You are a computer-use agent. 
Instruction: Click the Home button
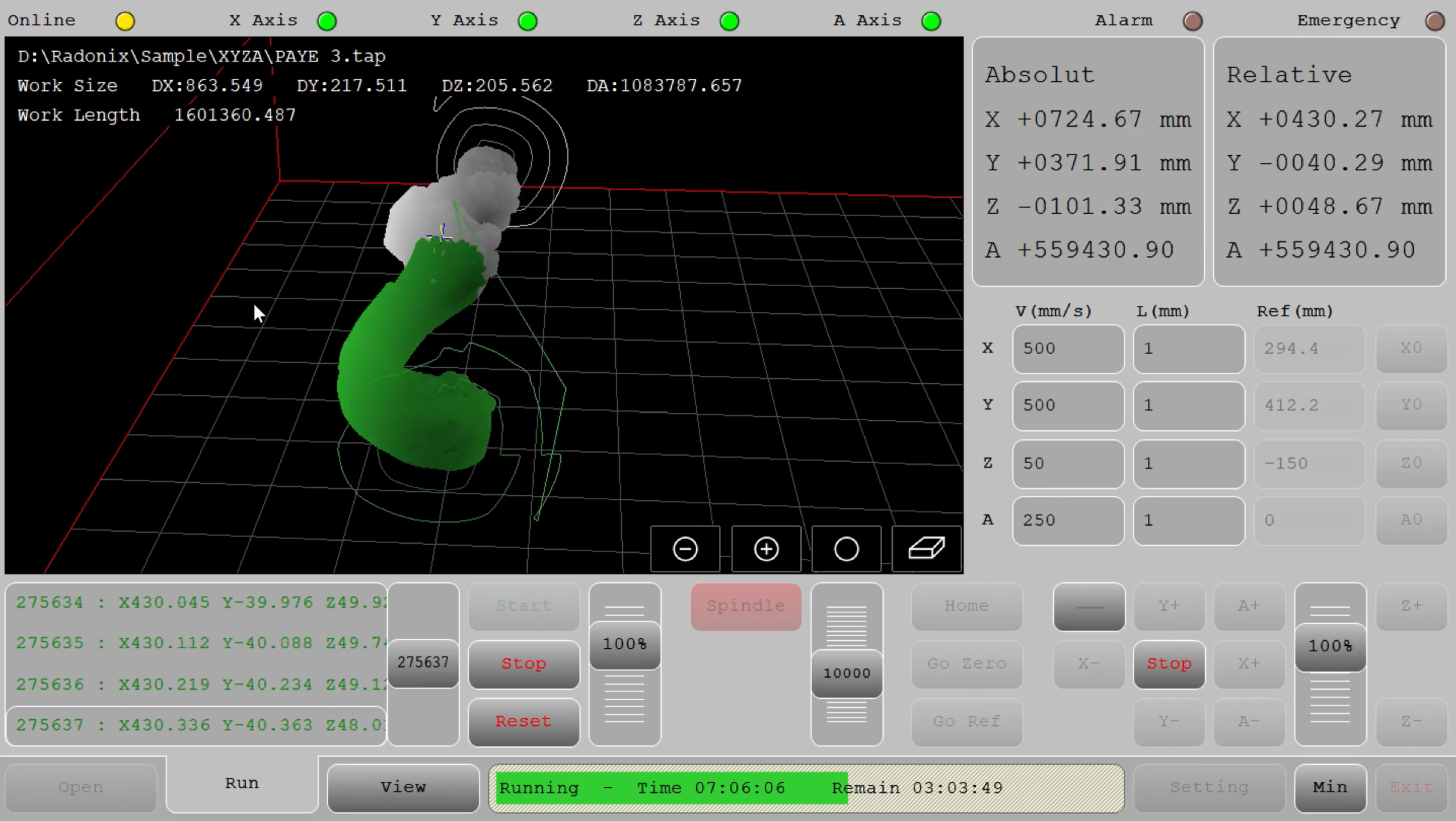coord(967,606)
